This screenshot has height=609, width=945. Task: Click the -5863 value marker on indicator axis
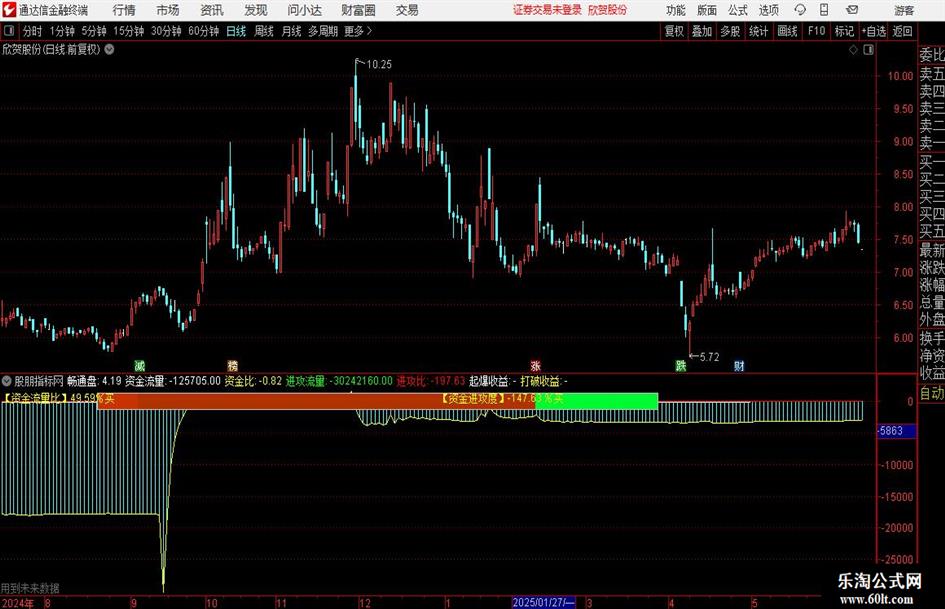896,431
